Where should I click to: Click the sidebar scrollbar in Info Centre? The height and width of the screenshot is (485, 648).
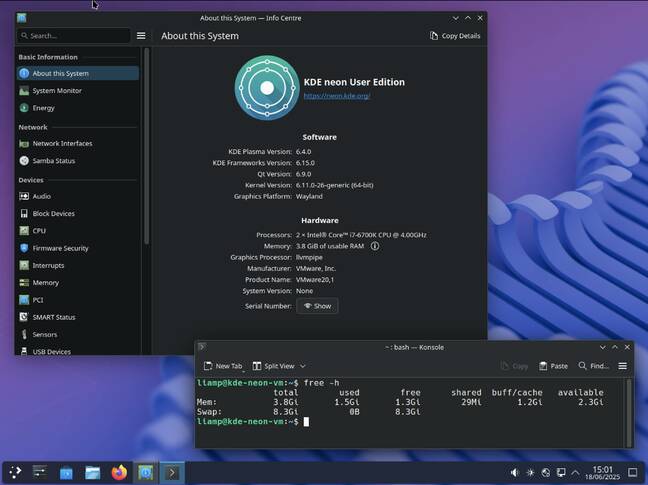pos(146,146)
